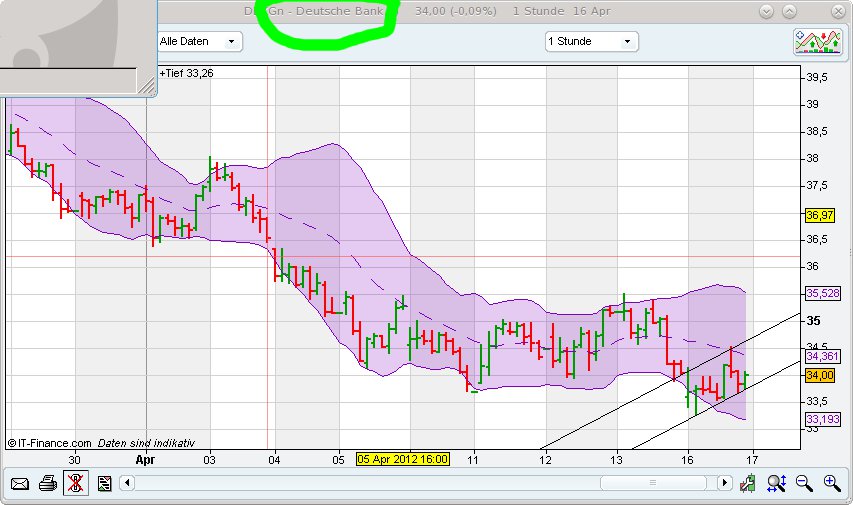
Task: Click the yellow 36,97 price label
Action: 820,215
